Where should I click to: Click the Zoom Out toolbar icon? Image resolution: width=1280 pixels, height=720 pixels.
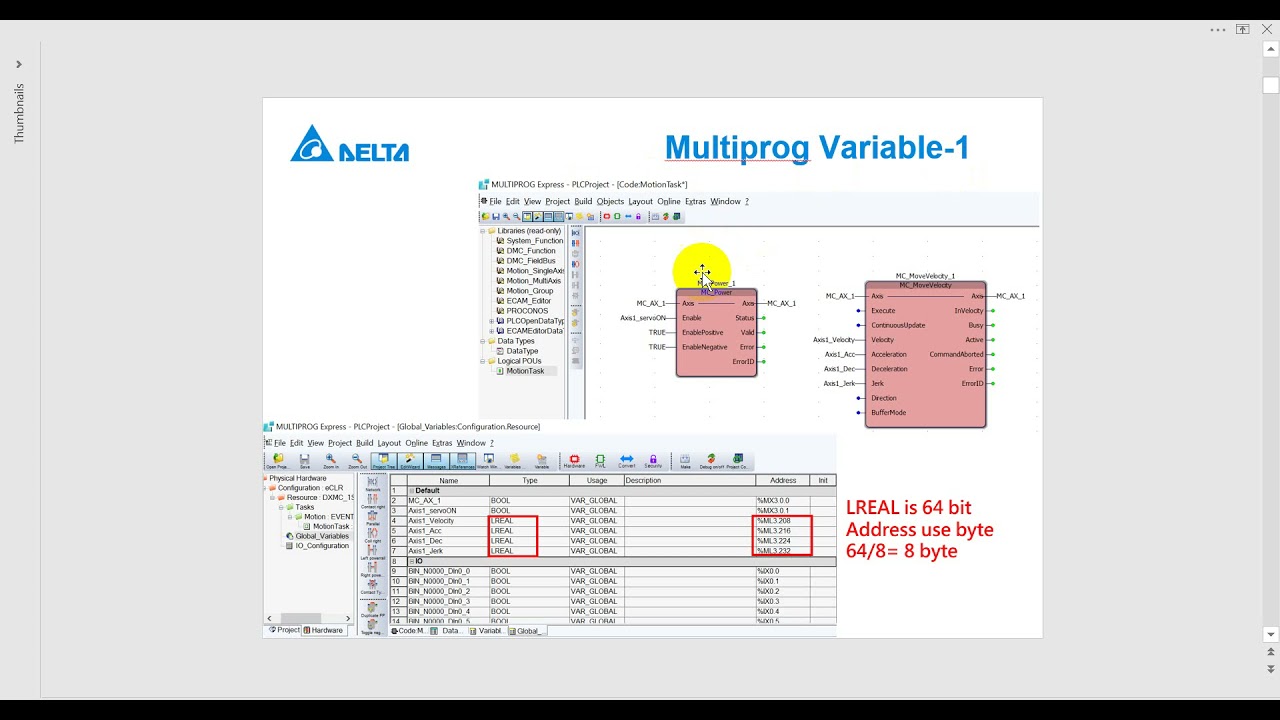(x=357, y=461)
